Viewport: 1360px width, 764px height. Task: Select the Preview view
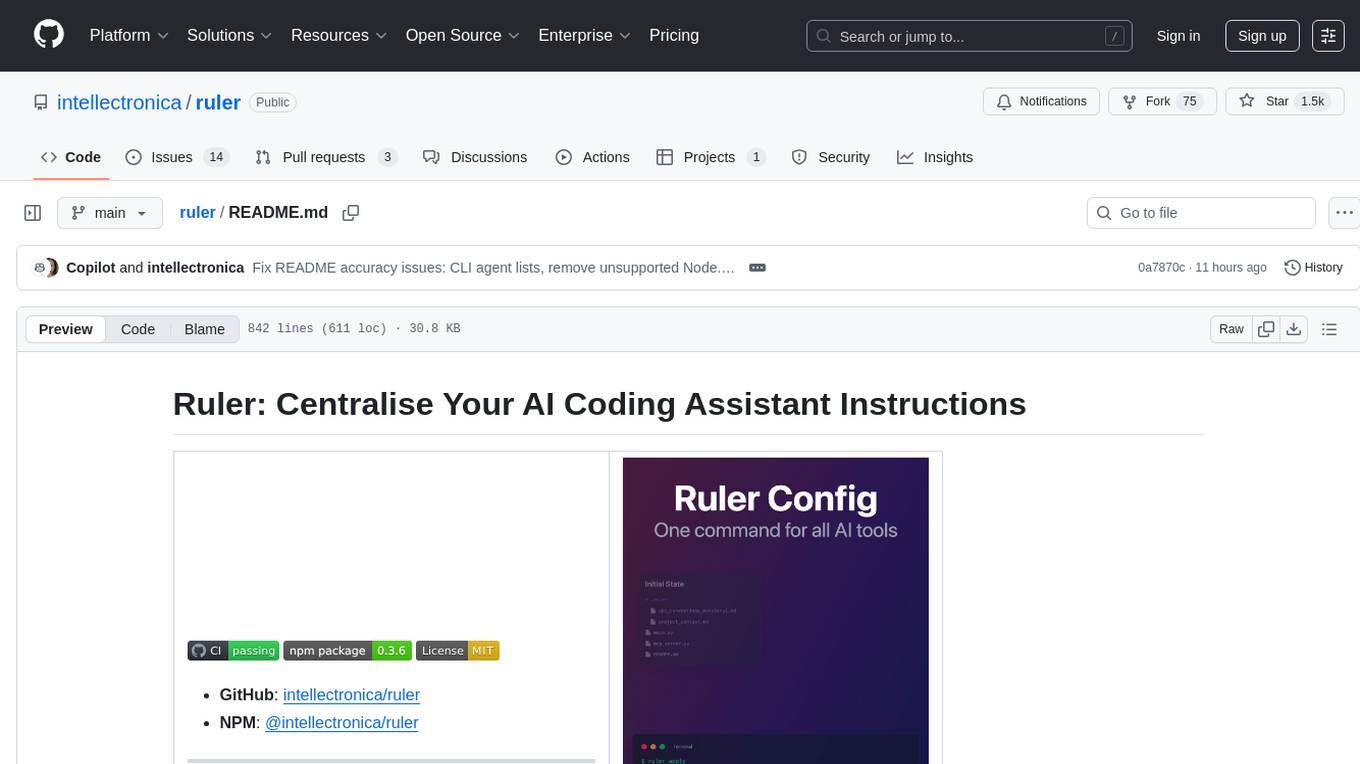[66, 329]
